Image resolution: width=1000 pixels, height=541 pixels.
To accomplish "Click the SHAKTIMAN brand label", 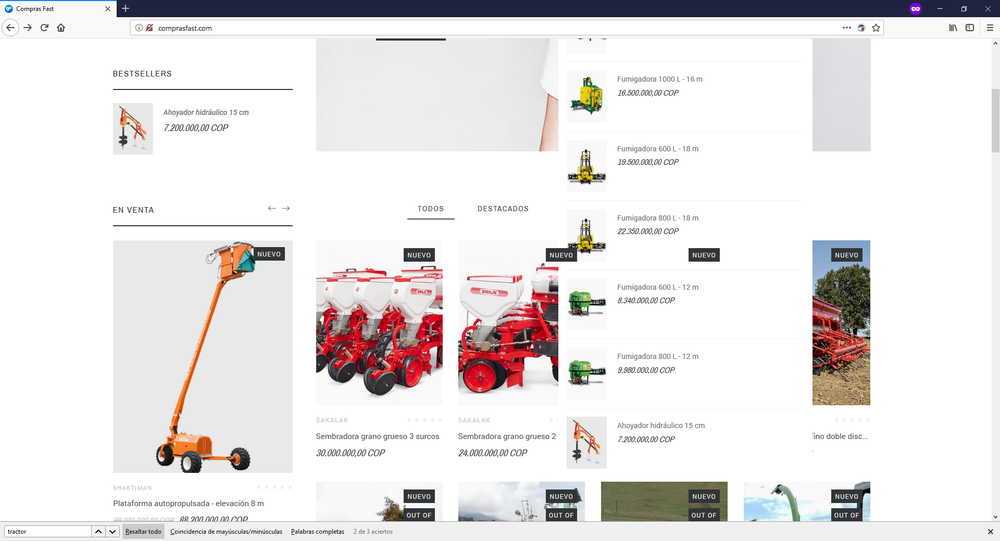I will 132,488.
